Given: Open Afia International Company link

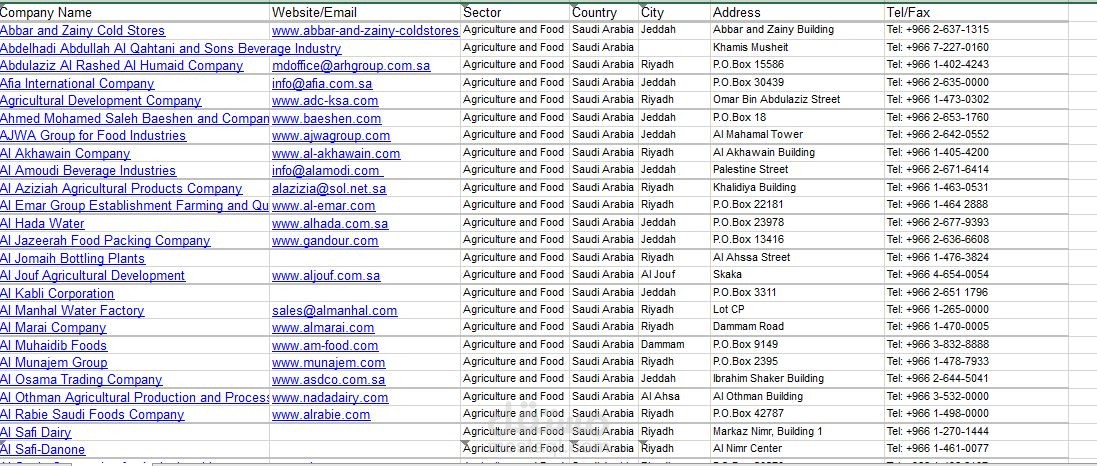Looking at the screenshot, I should [x=77, y=83].
